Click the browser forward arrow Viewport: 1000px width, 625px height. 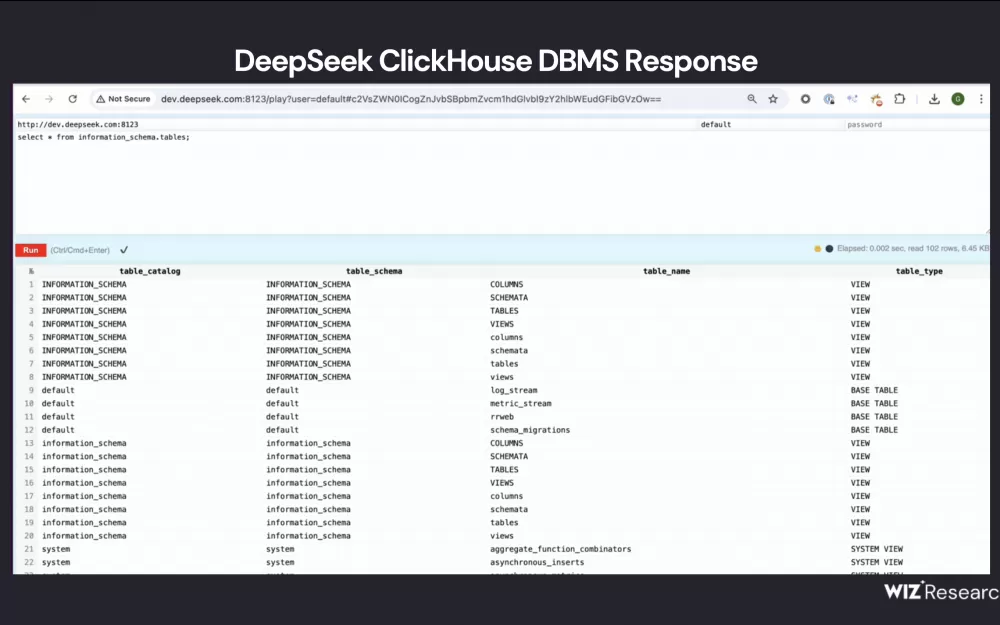pos(49,99)
